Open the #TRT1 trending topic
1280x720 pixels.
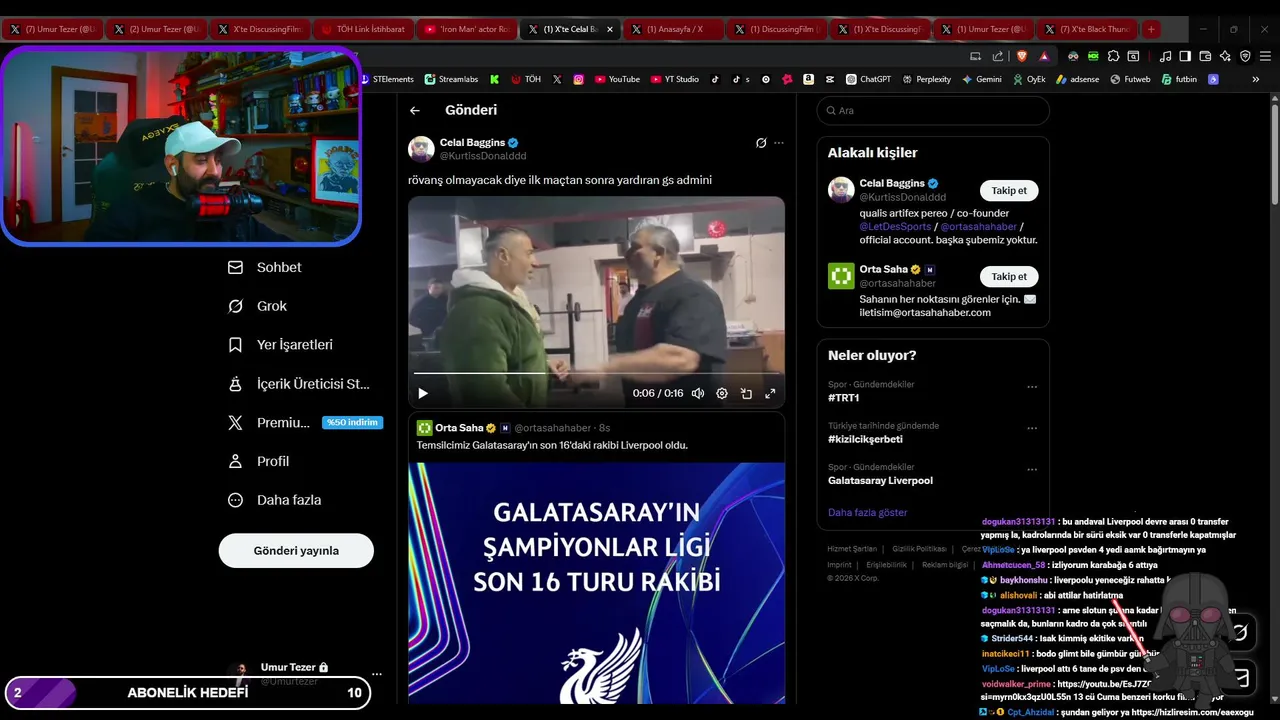pos(844,398)
